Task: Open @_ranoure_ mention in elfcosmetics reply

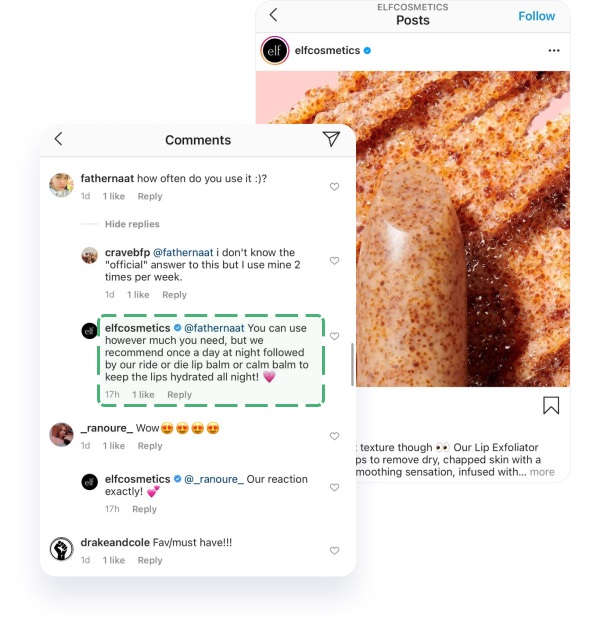Action: [213, 479]
